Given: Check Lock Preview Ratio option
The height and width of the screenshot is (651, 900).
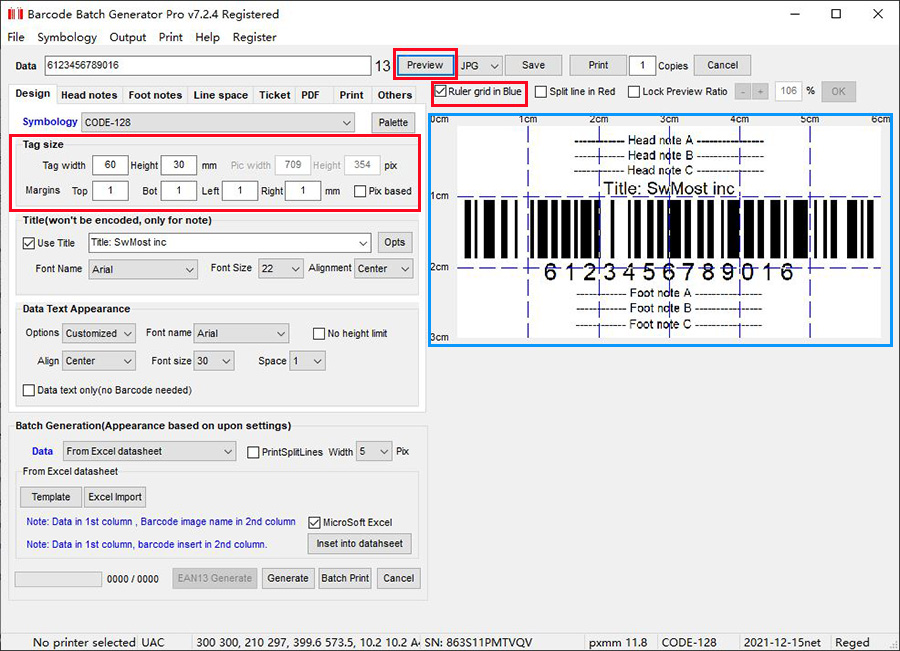Looking at the screenshot, I should point(634,92).
